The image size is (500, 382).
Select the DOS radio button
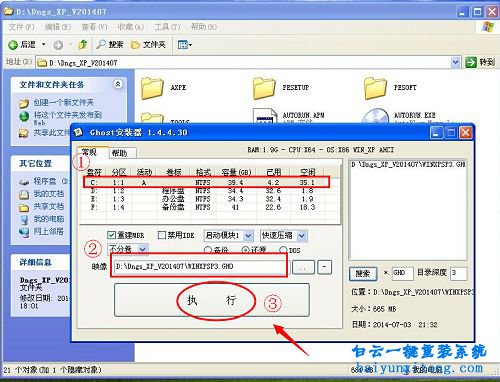click(283, 250)
